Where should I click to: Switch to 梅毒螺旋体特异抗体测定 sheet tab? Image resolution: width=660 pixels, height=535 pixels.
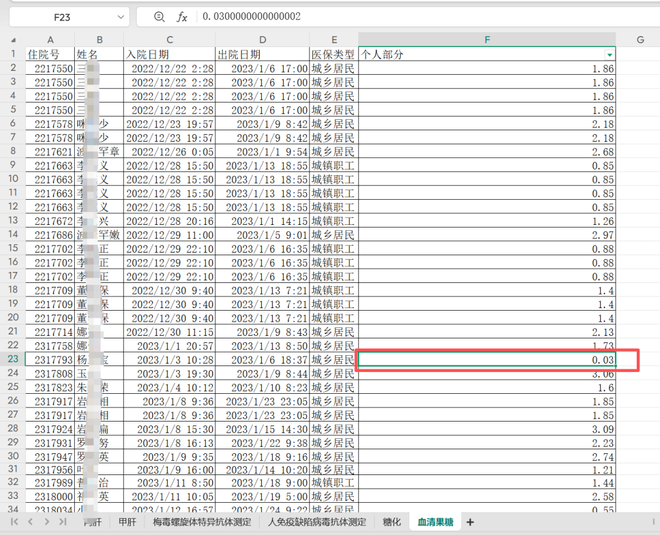(201, 522)
